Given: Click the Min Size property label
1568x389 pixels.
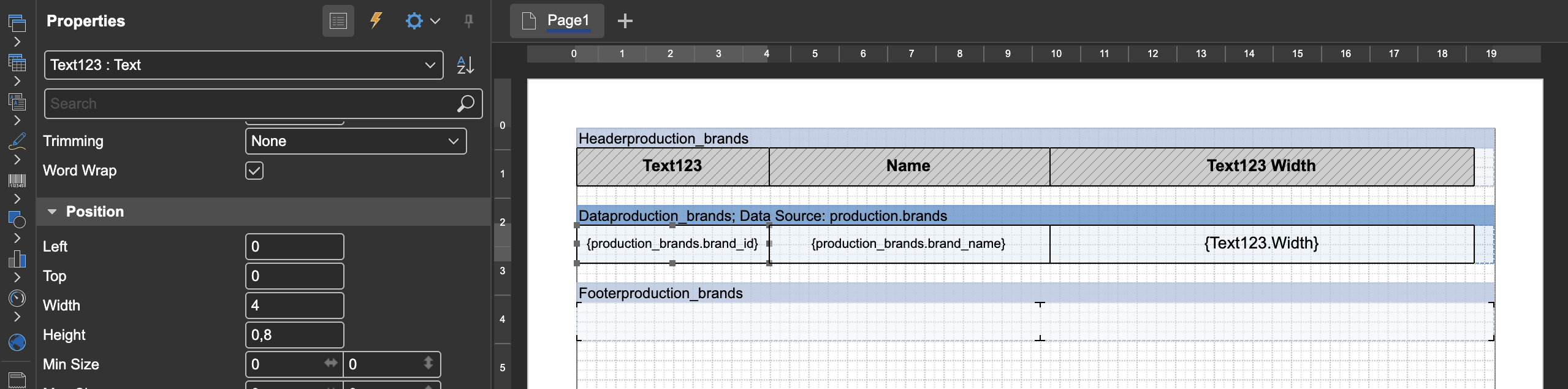Looking at the screenshot, I should point(71,364).
